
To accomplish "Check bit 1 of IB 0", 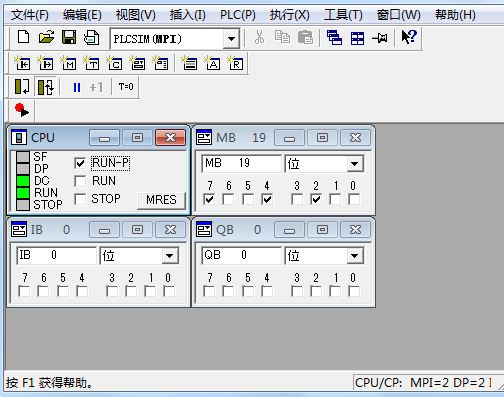I will tap(150, 291).
